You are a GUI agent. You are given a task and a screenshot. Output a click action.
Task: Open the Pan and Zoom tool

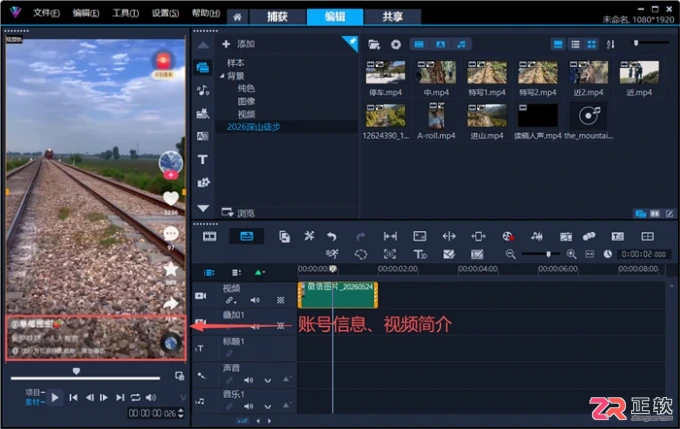tap(389, 254)
